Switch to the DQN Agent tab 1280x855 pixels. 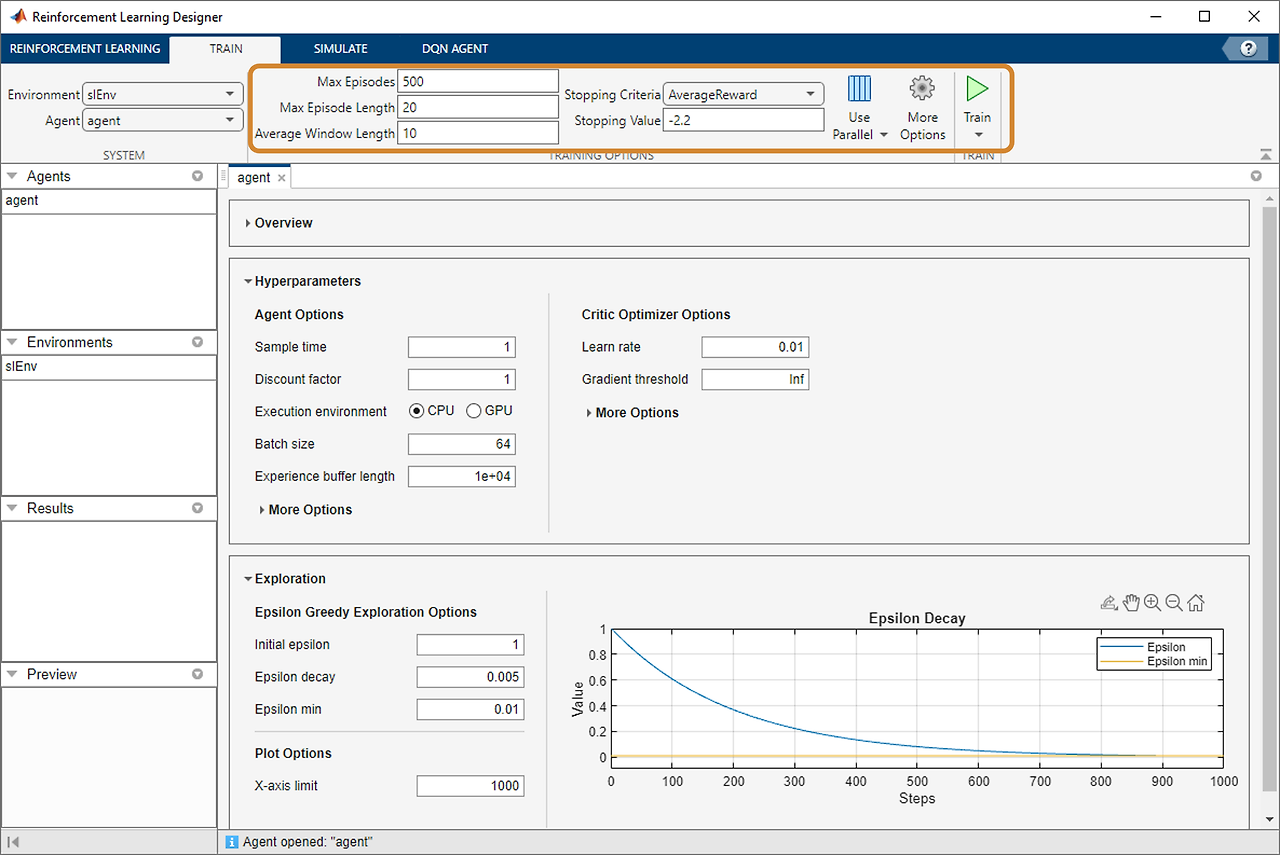tap(455, 48)
